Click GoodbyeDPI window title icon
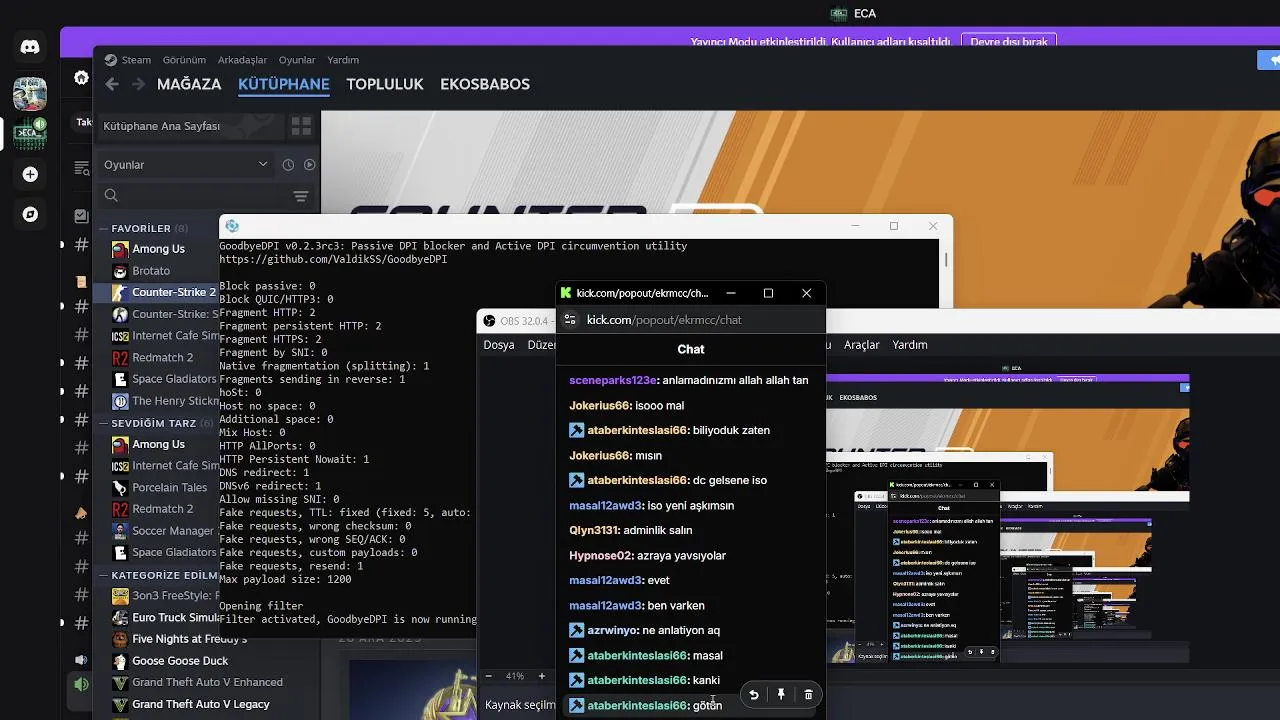The width and height of the screenshot is (1280, 720). pyautogui.click(x=232, y=226)
